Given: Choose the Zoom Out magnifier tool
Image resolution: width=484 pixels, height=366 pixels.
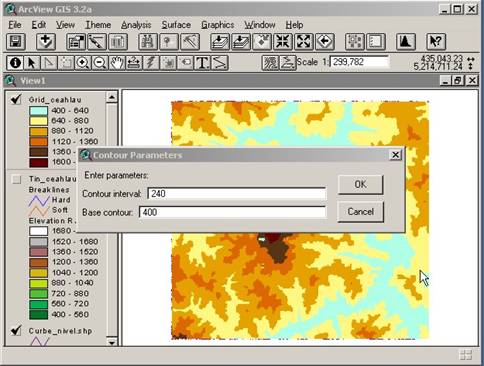Looking at the screenshot, I should [x=100, y=63].
